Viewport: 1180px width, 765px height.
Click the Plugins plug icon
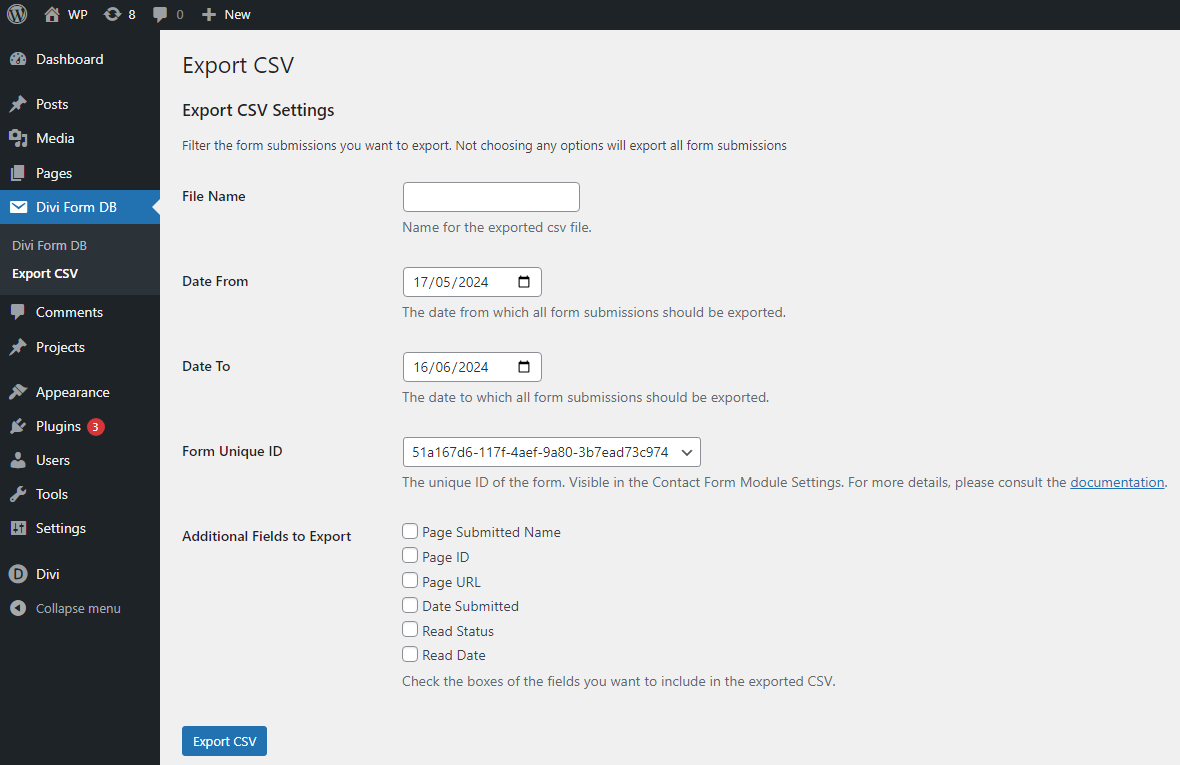(18, 427)
